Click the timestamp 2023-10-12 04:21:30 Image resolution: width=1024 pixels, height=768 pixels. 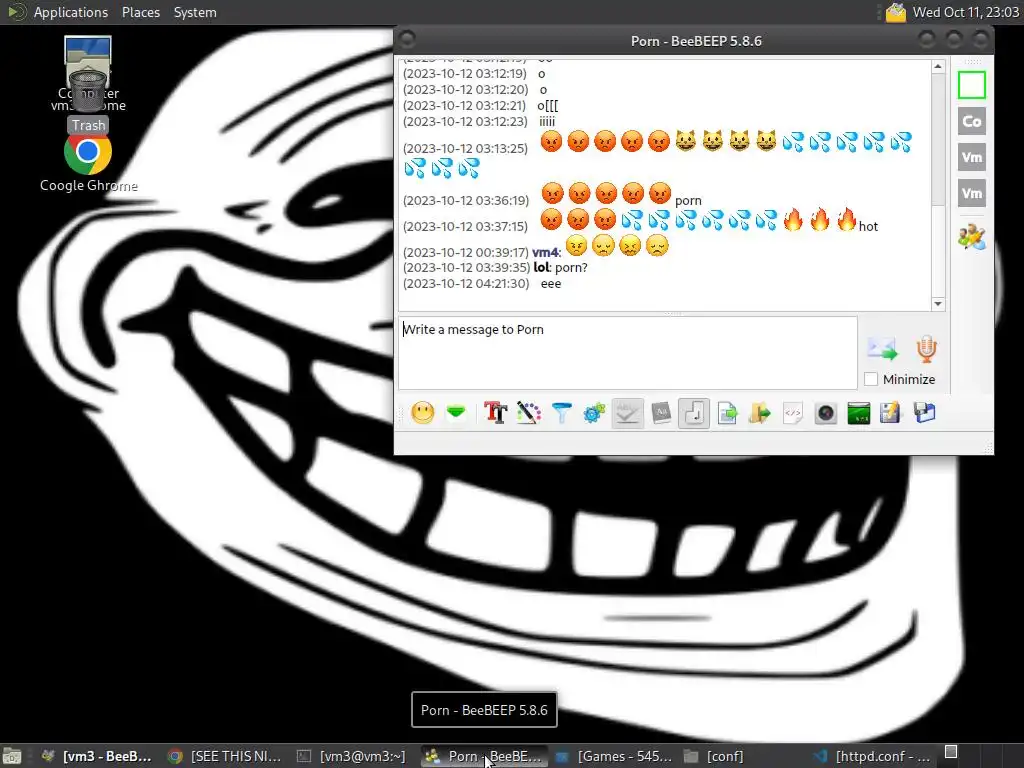(x=466, y=283)
